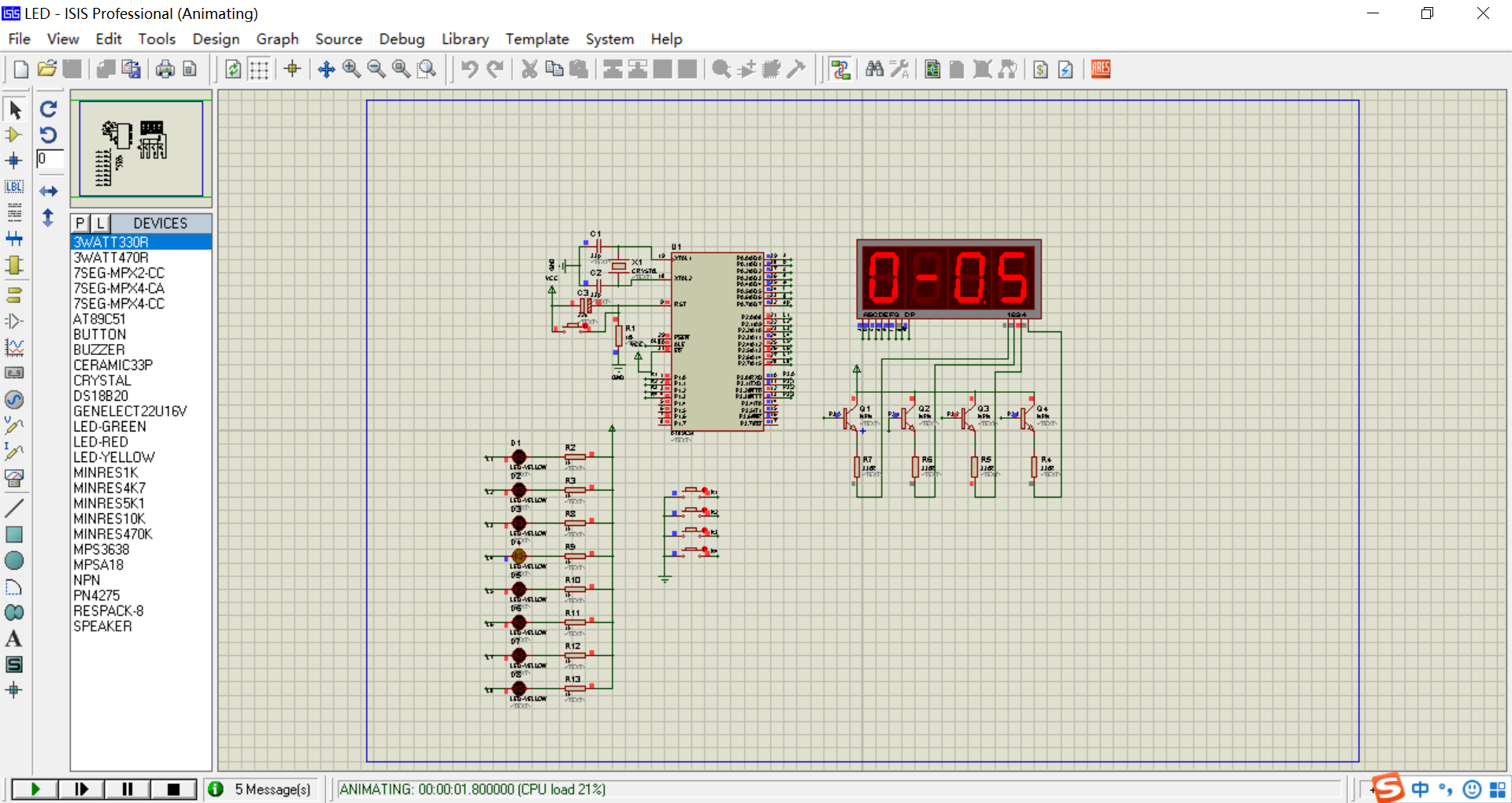Click the Y-Mirror vertical flip button
Screen dimensions: 1512x803
[49, 217]
